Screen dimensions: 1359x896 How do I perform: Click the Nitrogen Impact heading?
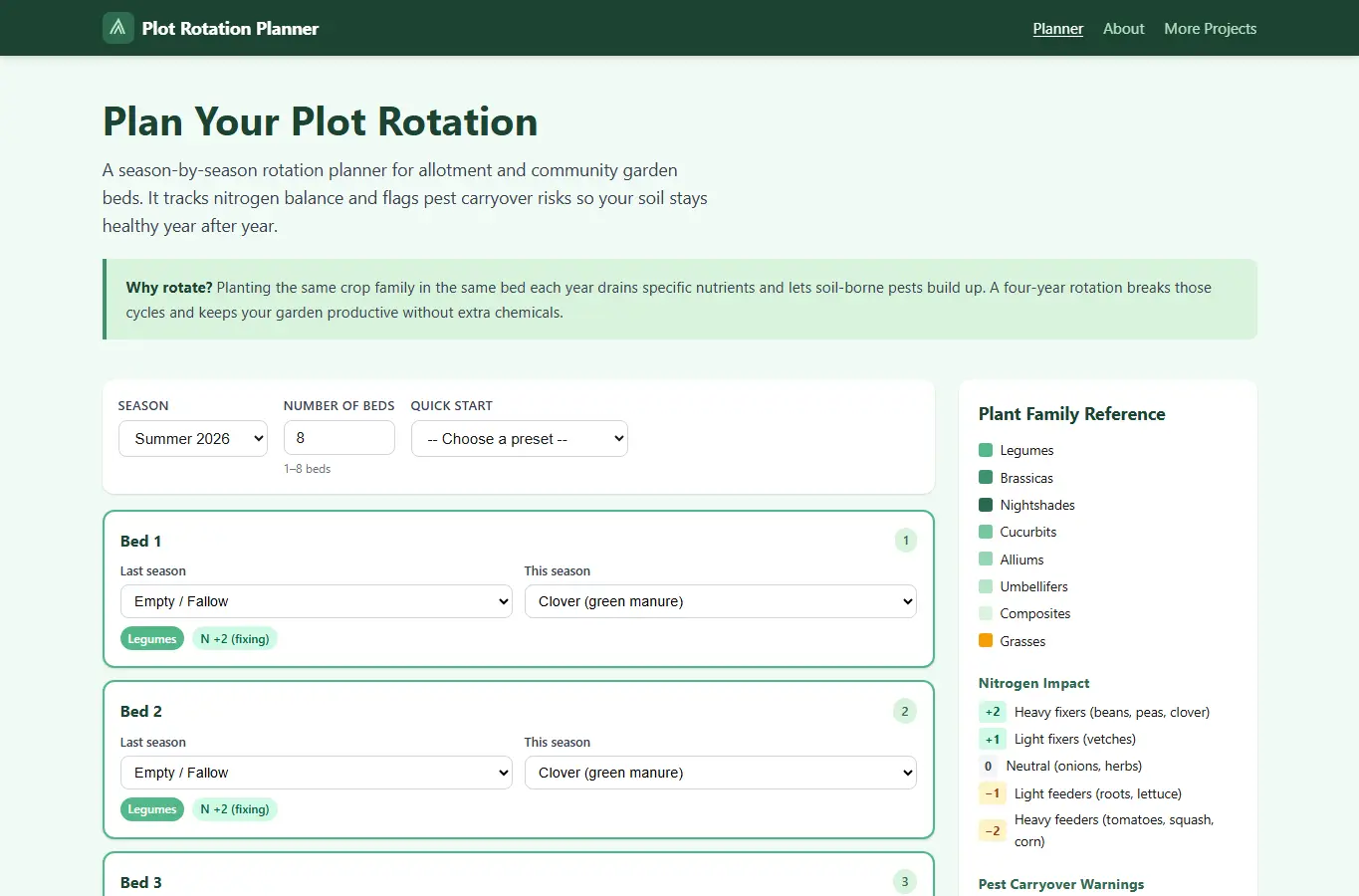1033,683
